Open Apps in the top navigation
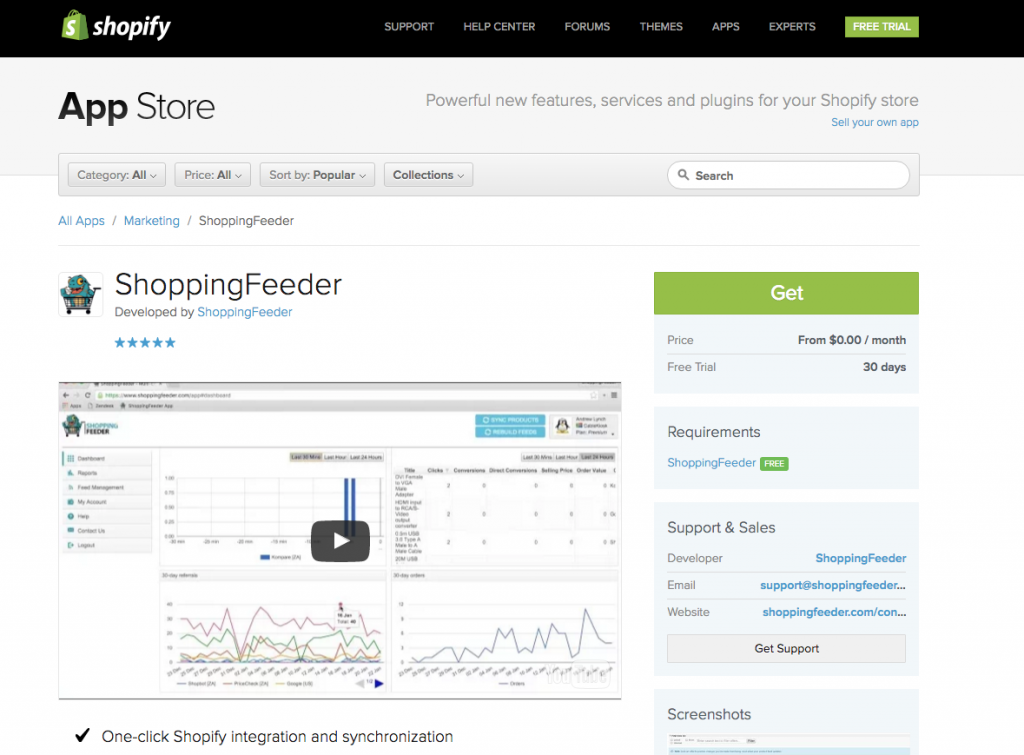The height and width of the screenshot is (755, 1024). (726, 27)
